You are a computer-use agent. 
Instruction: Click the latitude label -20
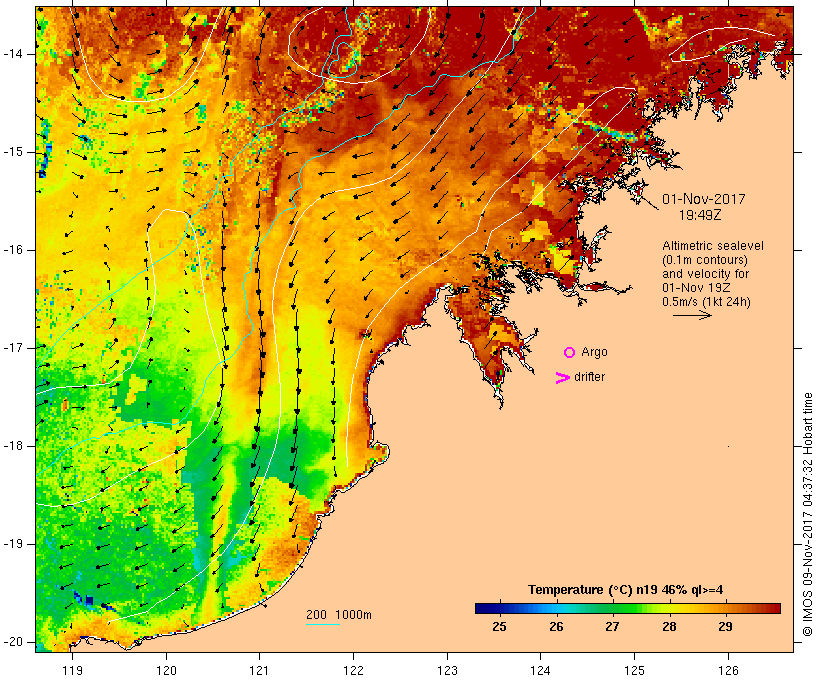pos(13,642)
